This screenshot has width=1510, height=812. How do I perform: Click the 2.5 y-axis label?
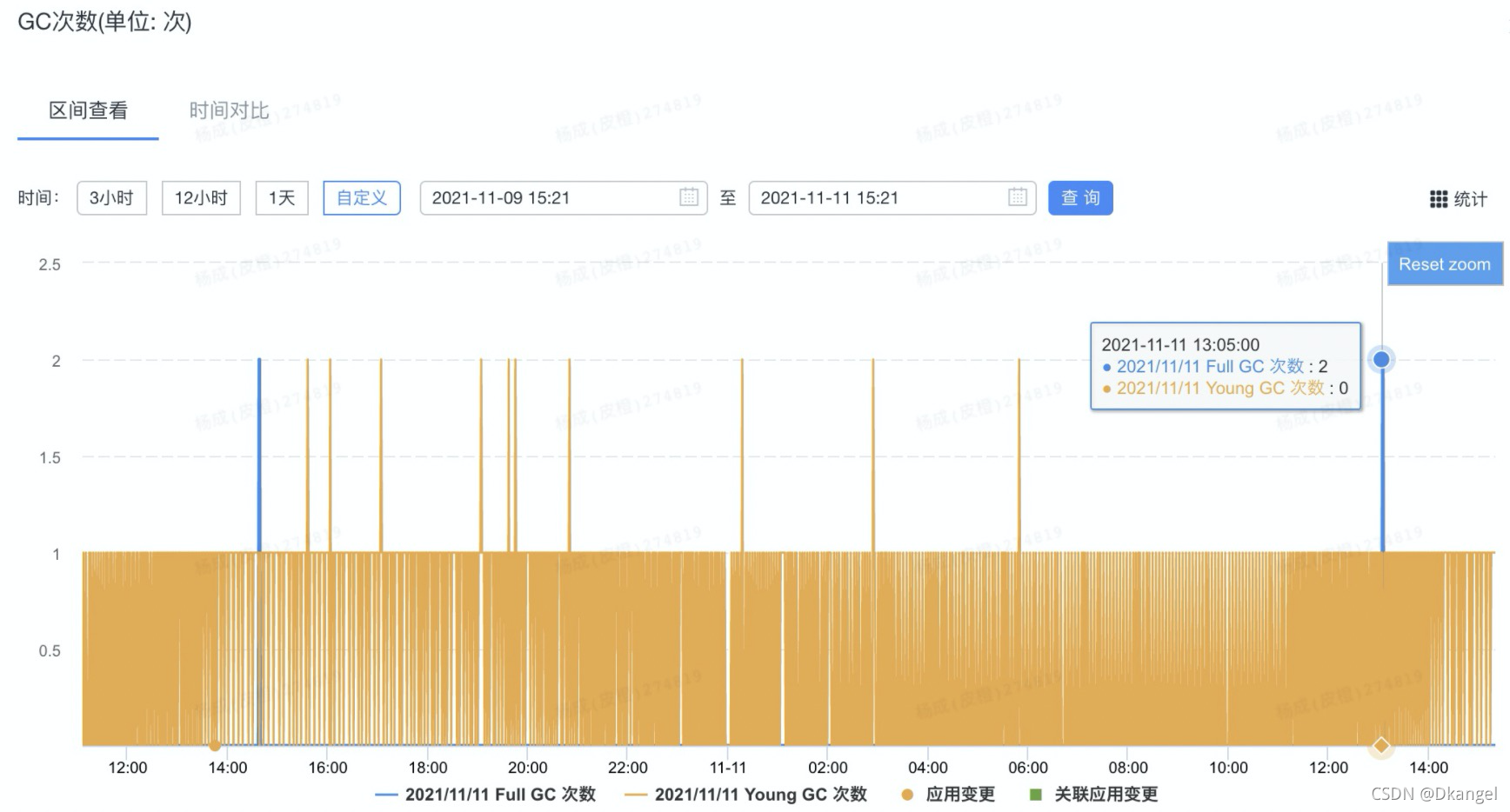(50, 264)
